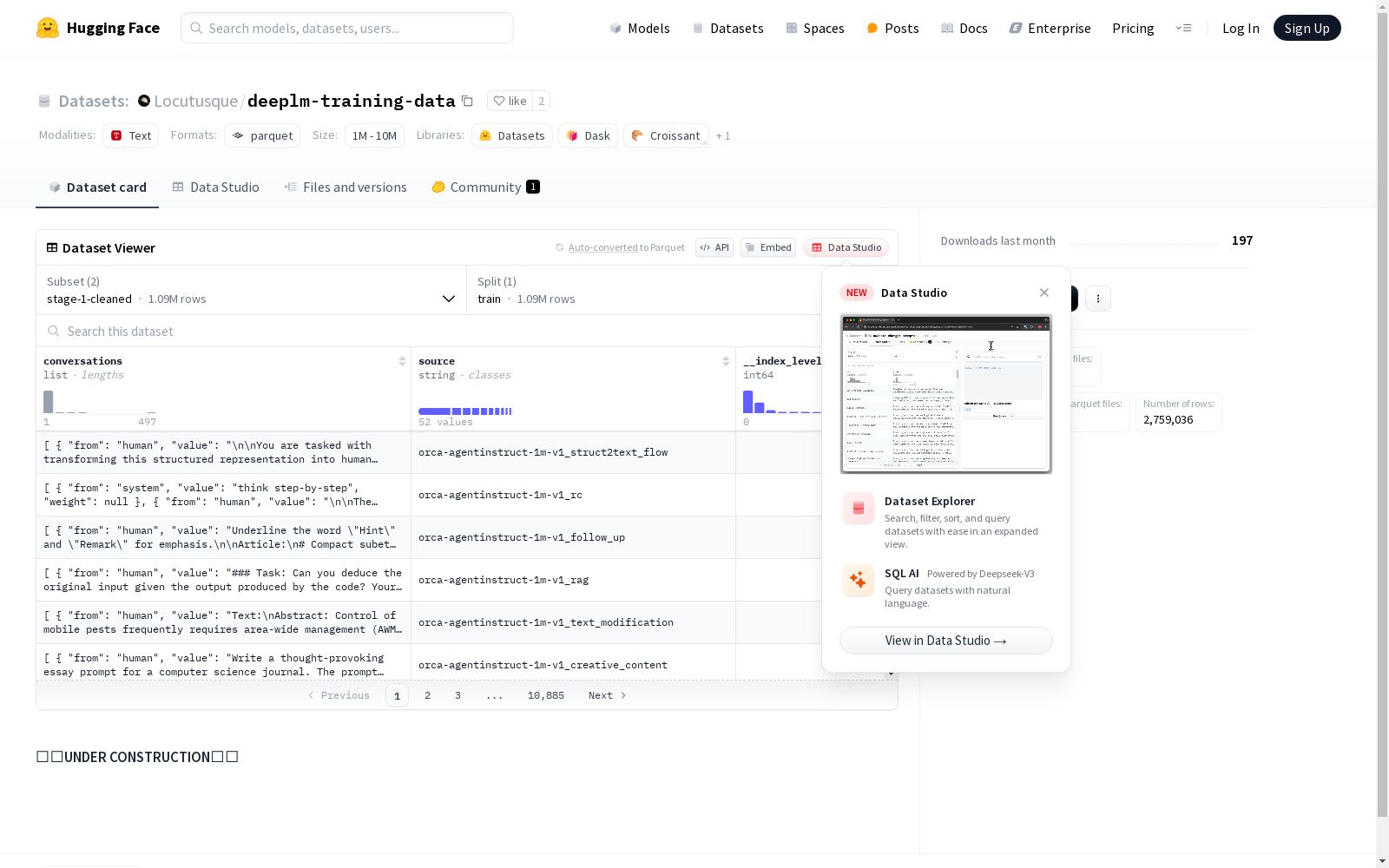Viewport: 1389px width, 868px height.
Task: Click View in Data Studio button
Action: coord(946,641)
